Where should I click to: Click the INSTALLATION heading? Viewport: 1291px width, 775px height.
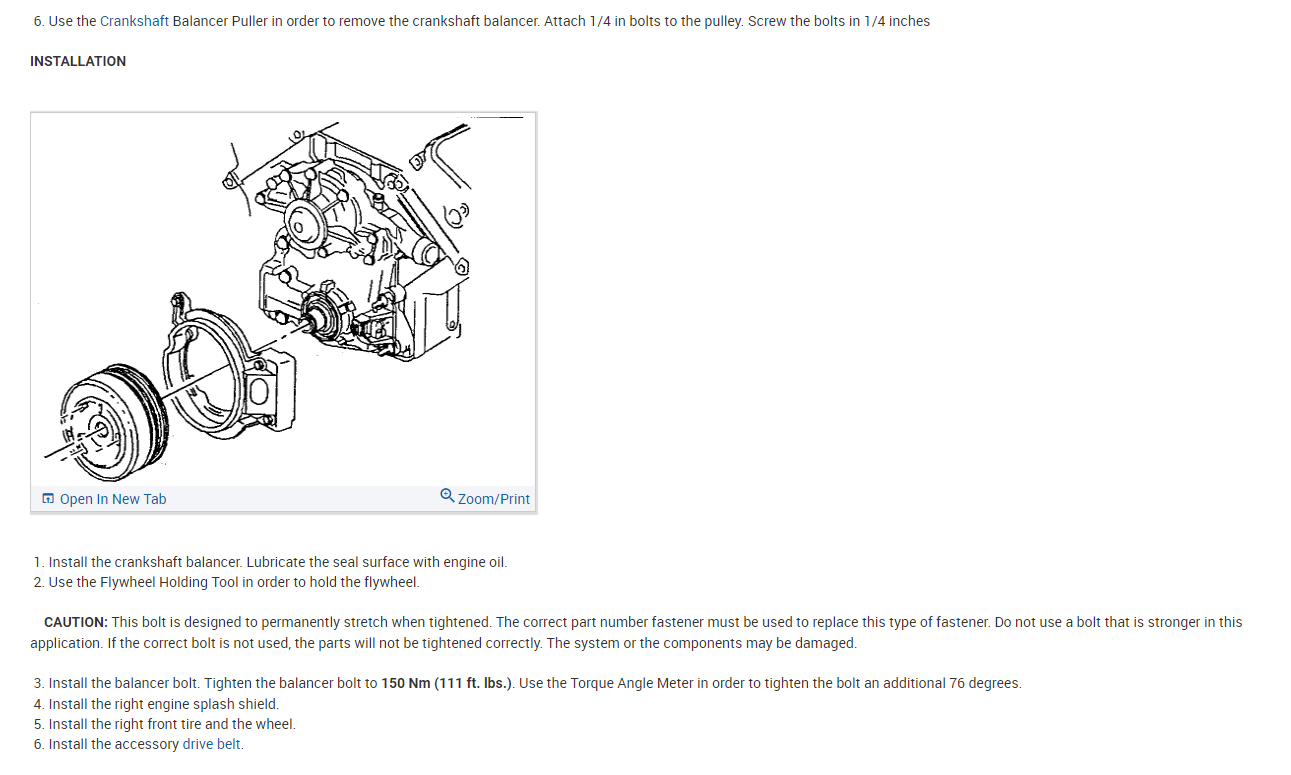[x=78, y=61]
